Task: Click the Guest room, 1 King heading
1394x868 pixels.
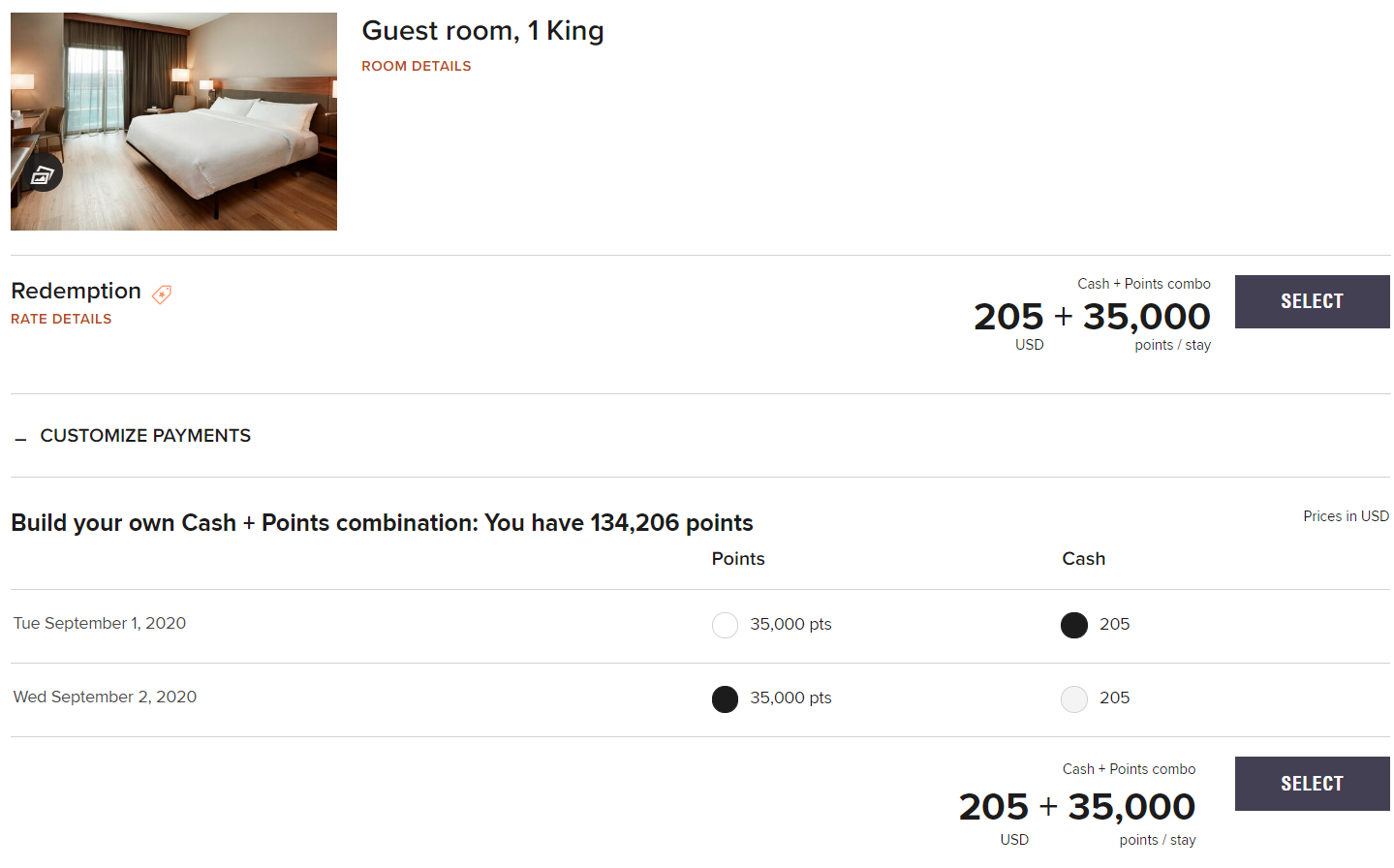Action: point(482,31)
